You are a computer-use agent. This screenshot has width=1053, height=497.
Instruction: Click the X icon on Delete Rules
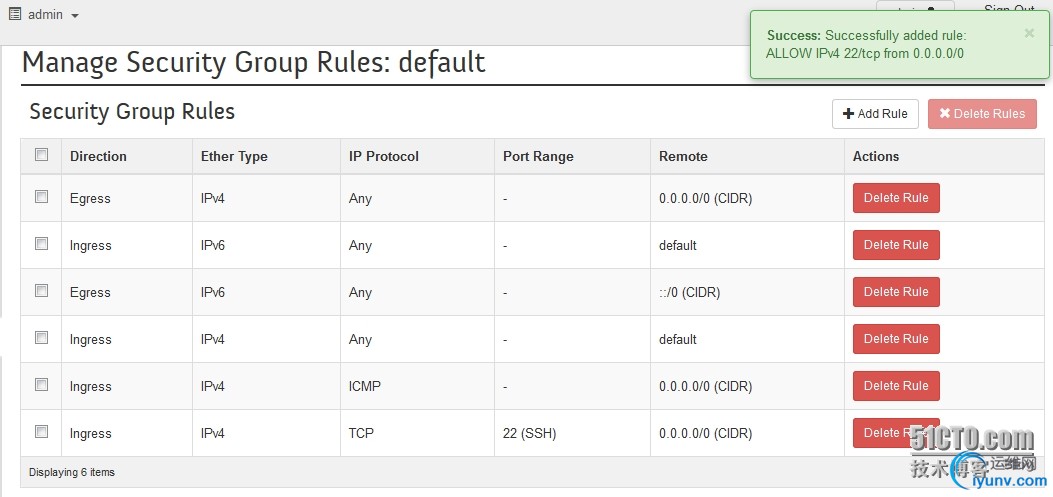945,114
